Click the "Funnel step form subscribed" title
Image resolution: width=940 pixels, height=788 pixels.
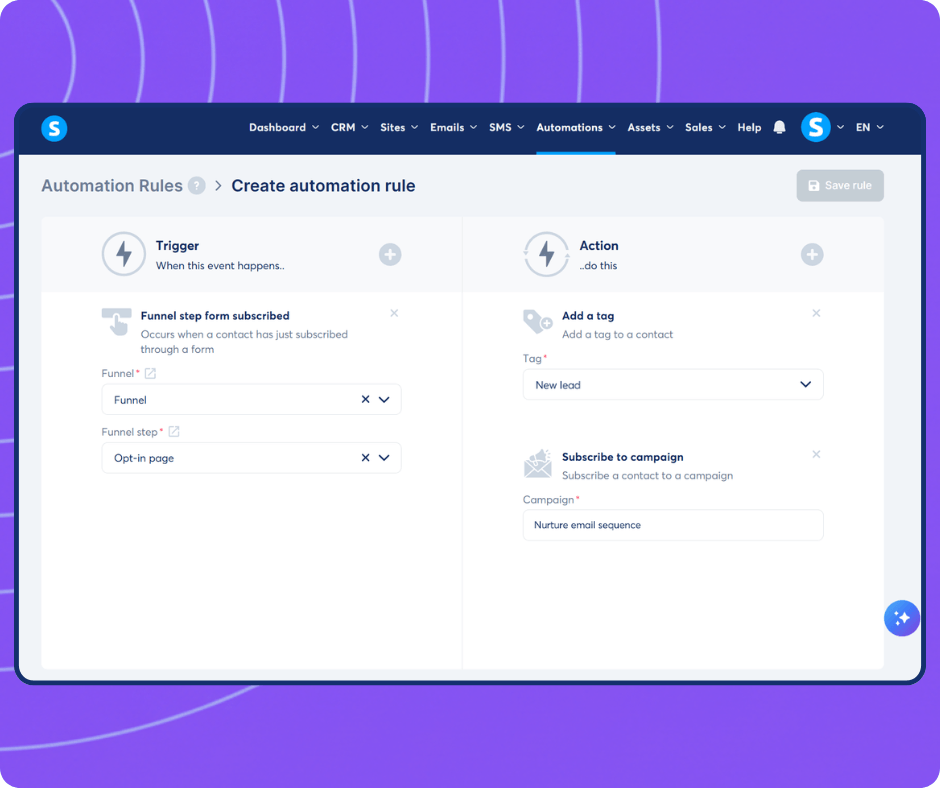point(215,315)
